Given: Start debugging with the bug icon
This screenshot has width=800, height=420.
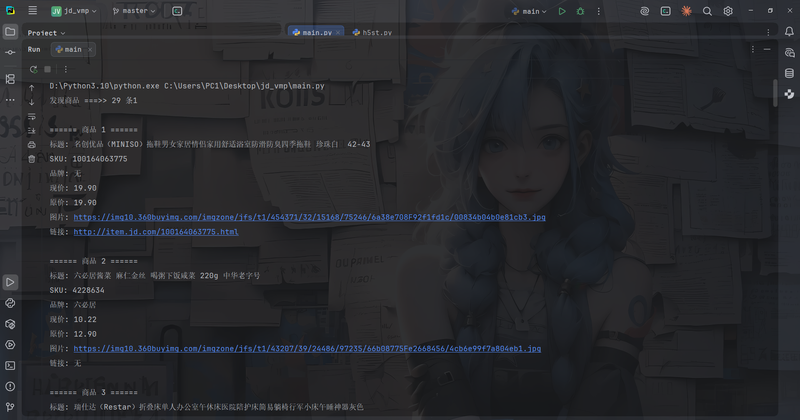Looking at the screenshot, I should (580, 11).
